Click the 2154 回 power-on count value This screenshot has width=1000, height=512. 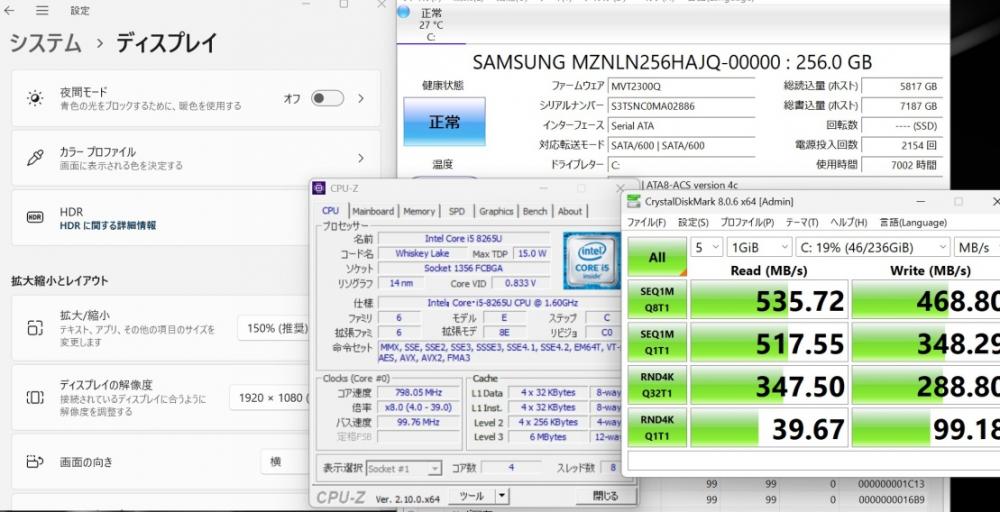click(901, 145)
